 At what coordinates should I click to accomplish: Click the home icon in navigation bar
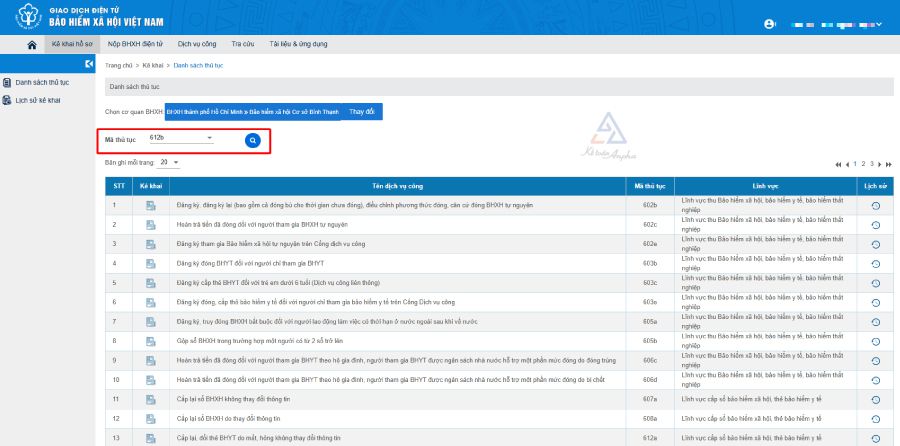point(32,45)
